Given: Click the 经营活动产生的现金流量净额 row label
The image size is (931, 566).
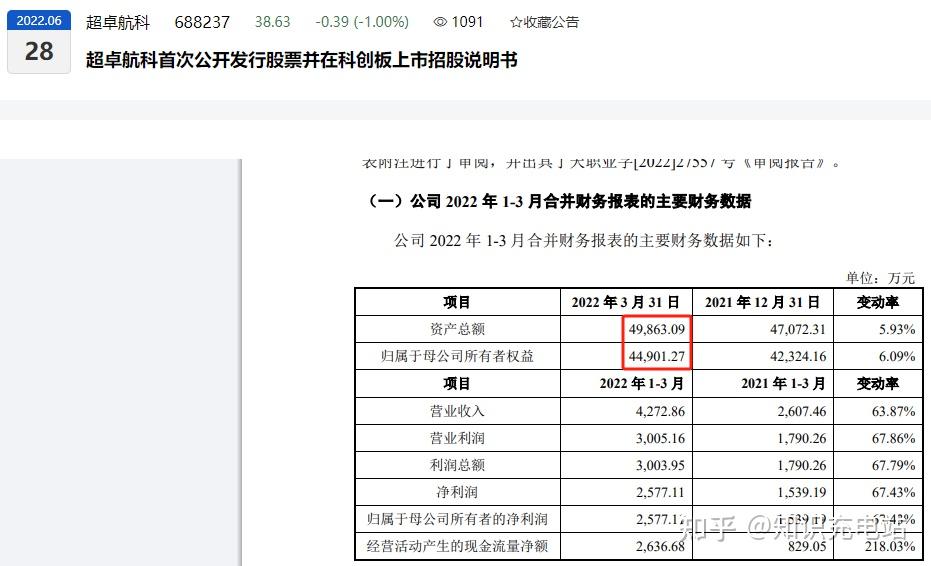Looking at the screenshot, I should pos(457,546).
